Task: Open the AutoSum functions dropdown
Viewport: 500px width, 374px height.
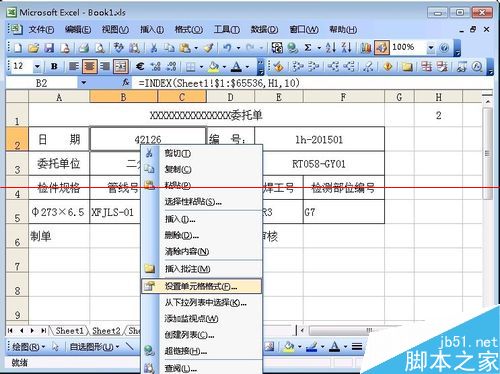Action: pyautogui.click(x=319, y=48)
